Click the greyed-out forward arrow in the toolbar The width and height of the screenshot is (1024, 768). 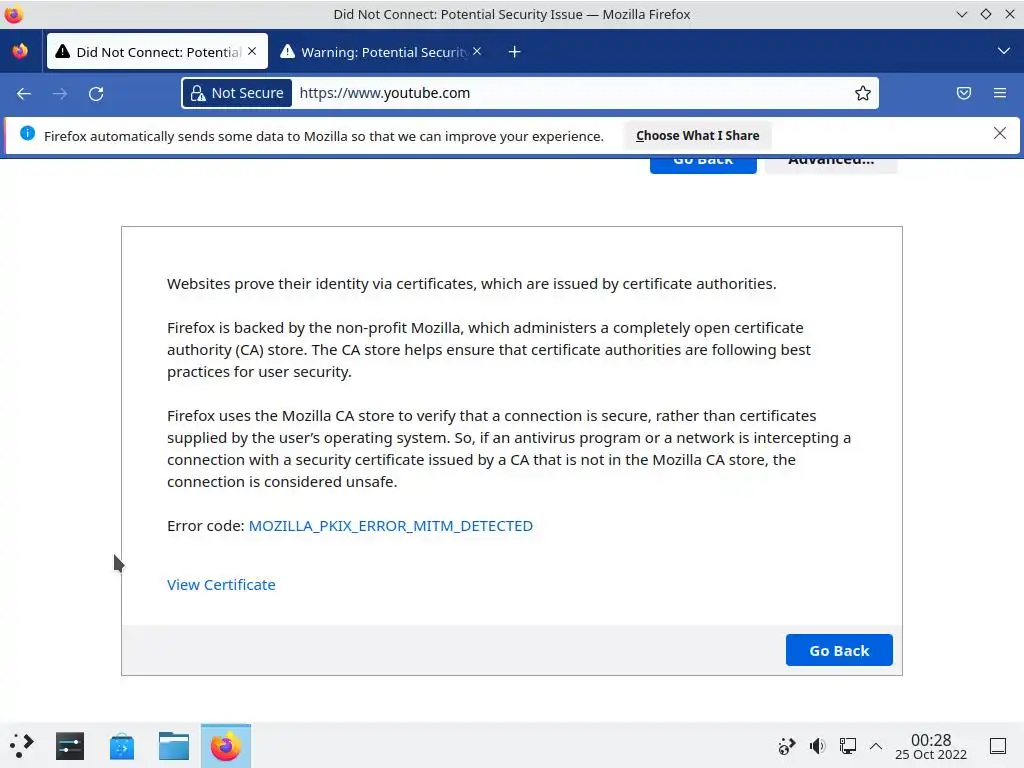60,93
